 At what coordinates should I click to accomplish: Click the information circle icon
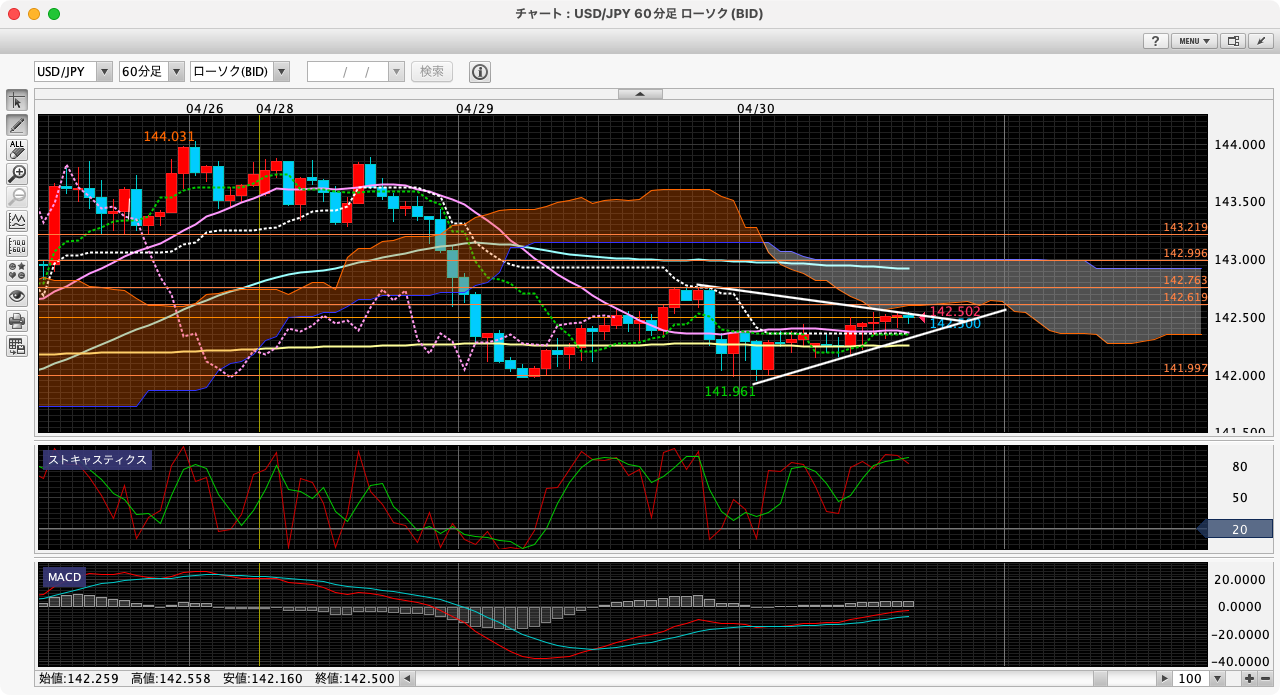click(480, 72)
